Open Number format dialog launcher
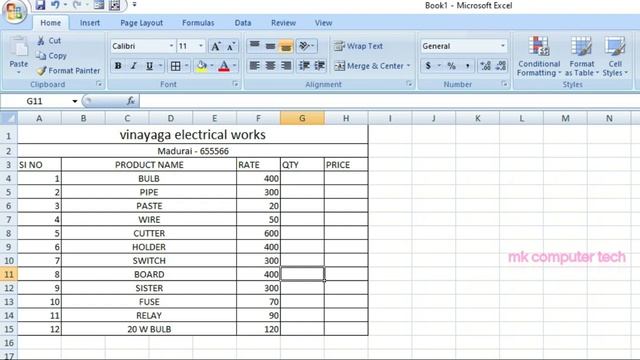Screen dimensions: 640x360 504,84
